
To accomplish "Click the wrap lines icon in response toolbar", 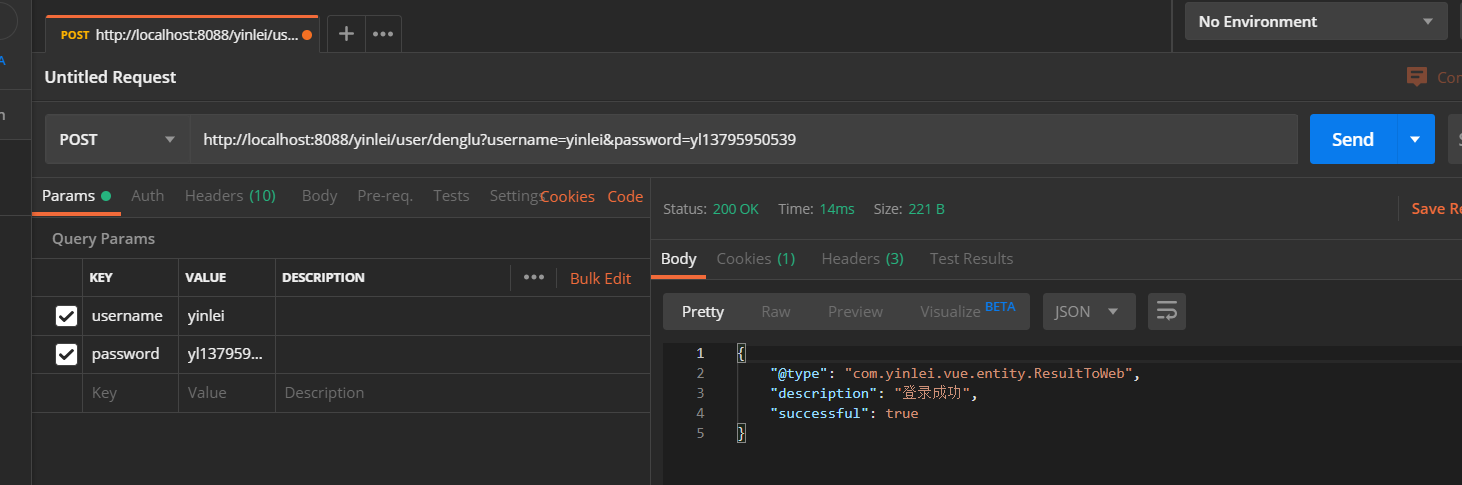I will click(x=1166, y=311).
